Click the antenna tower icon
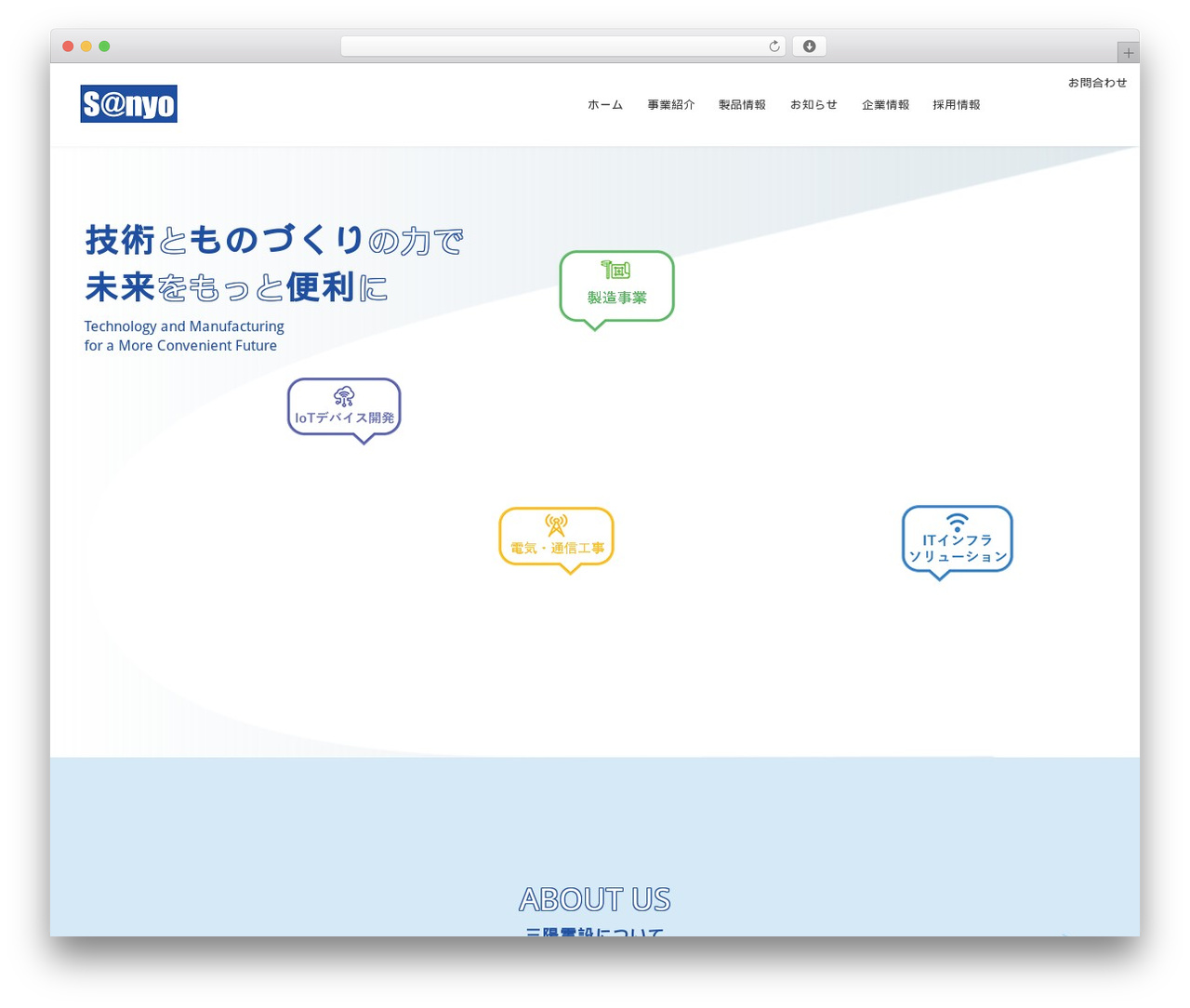 (x=556, y=525)
